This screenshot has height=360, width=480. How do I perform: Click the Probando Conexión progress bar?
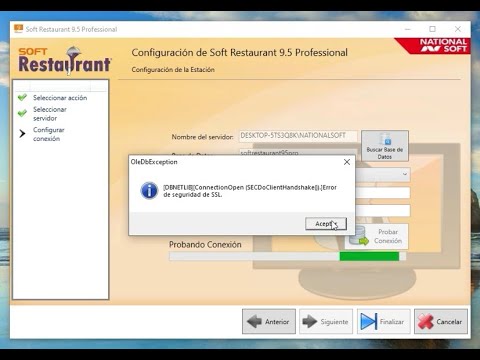[x=287, y=256]
